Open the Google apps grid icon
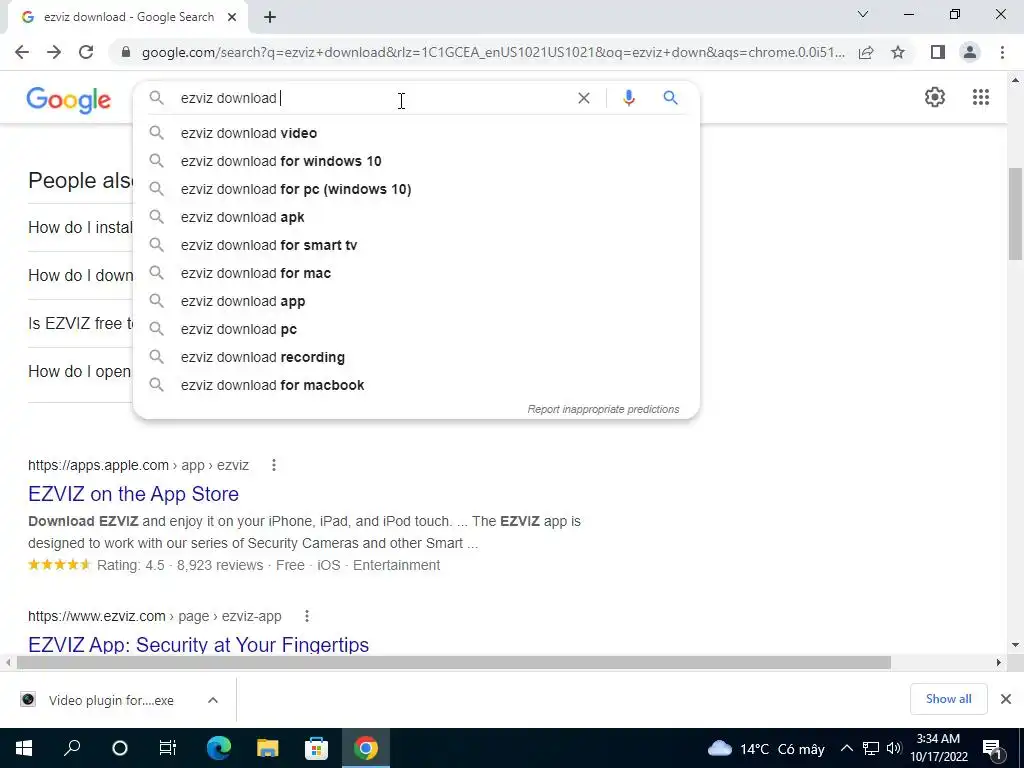Viewport: 1024px width, 768px height. tap(981, 97)
